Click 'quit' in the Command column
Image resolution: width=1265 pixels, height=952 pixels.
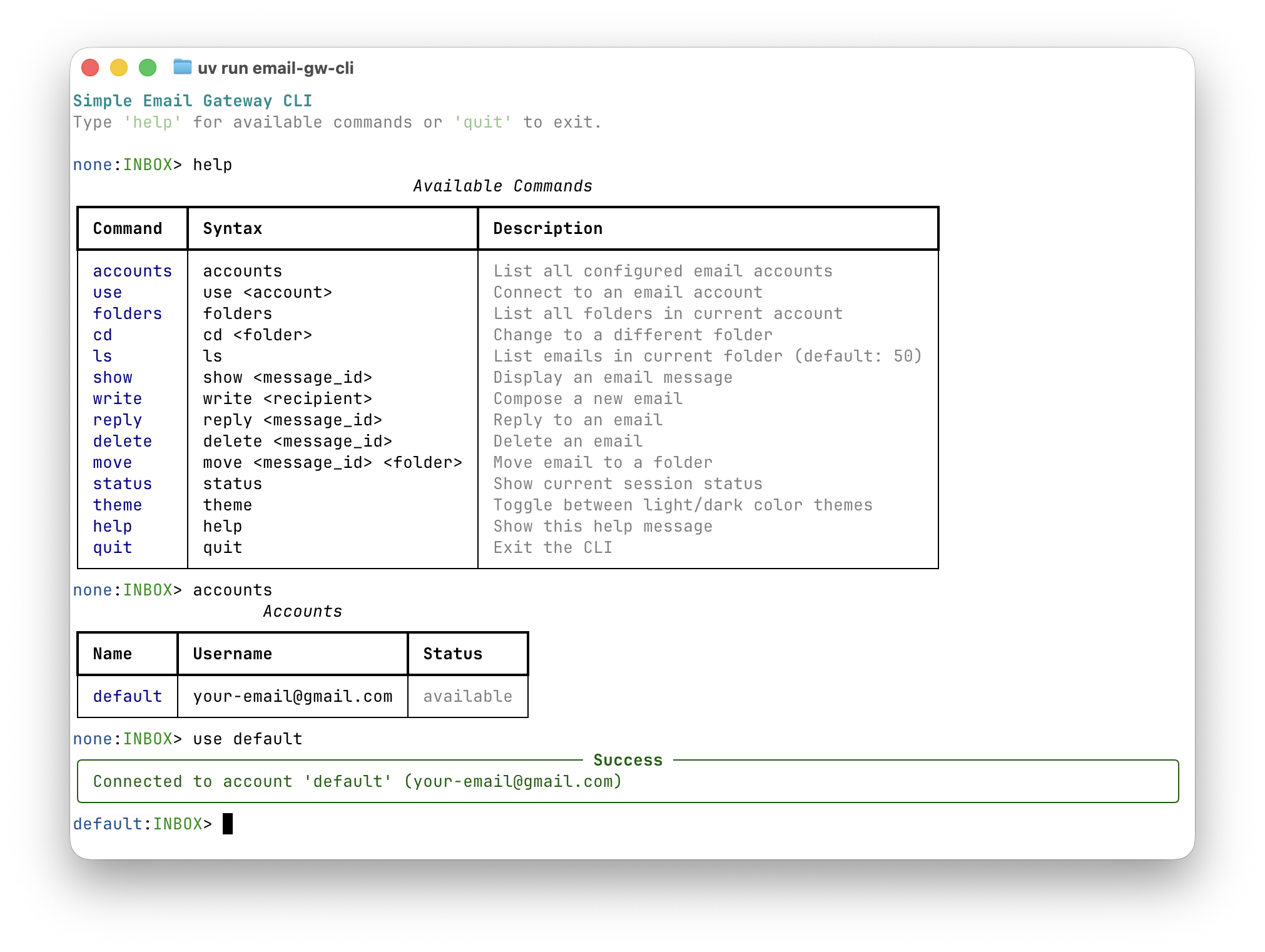pos(113,547)
